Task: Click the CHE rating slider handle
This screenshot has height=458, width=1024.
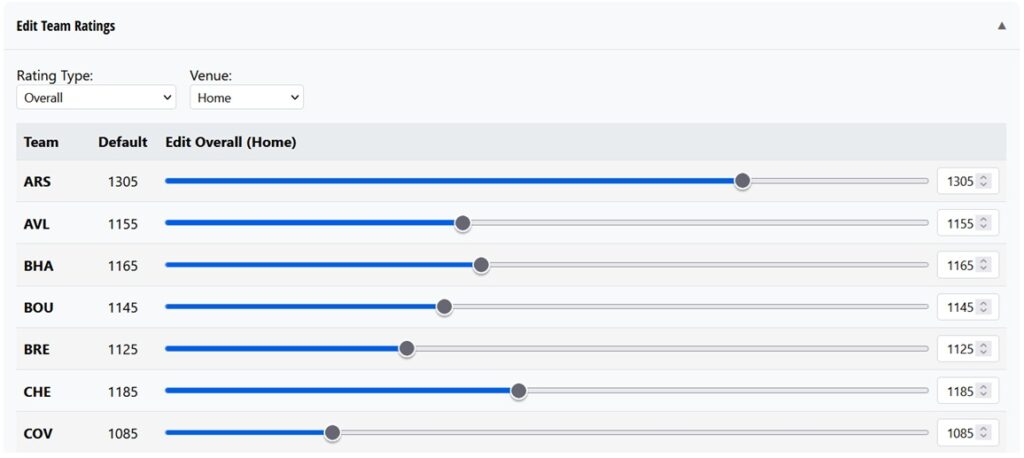Action: (519, 391)
